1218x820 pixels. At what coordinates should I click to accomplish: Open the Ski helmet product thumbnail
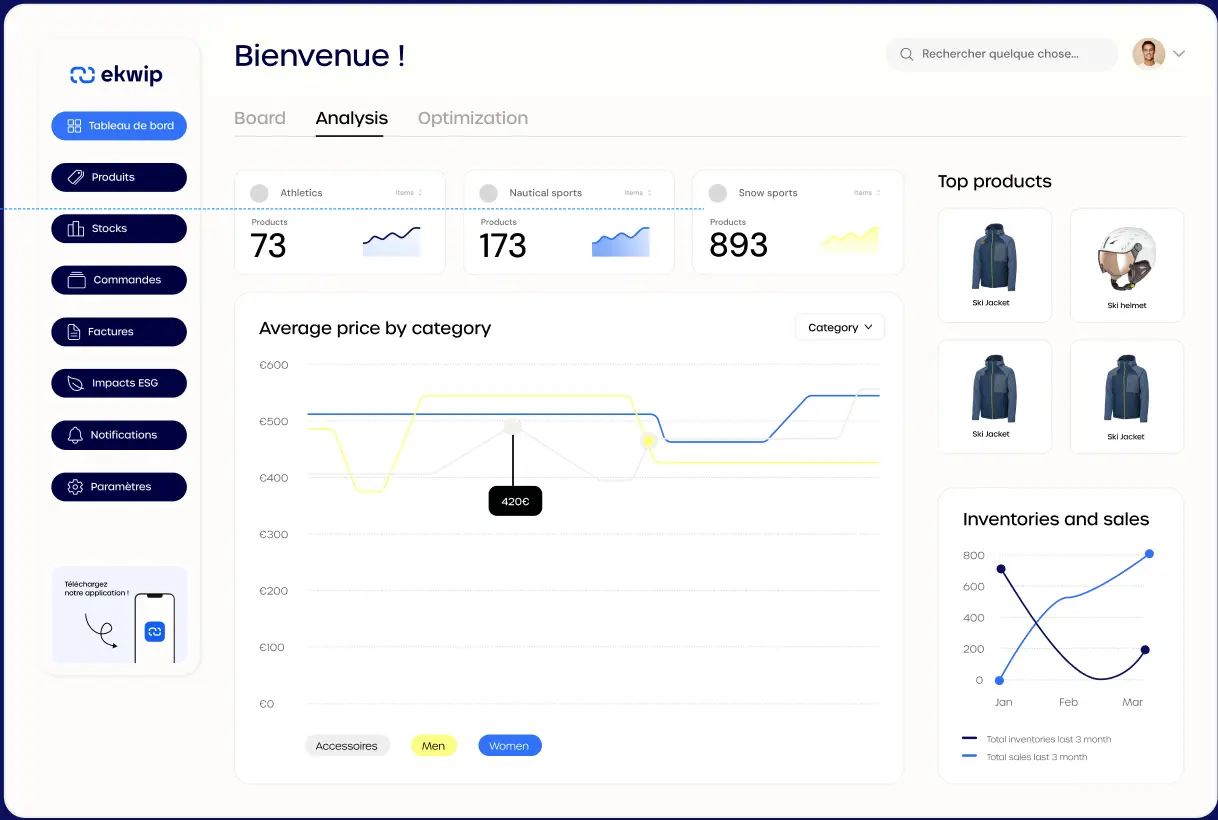pos(1126,265)
